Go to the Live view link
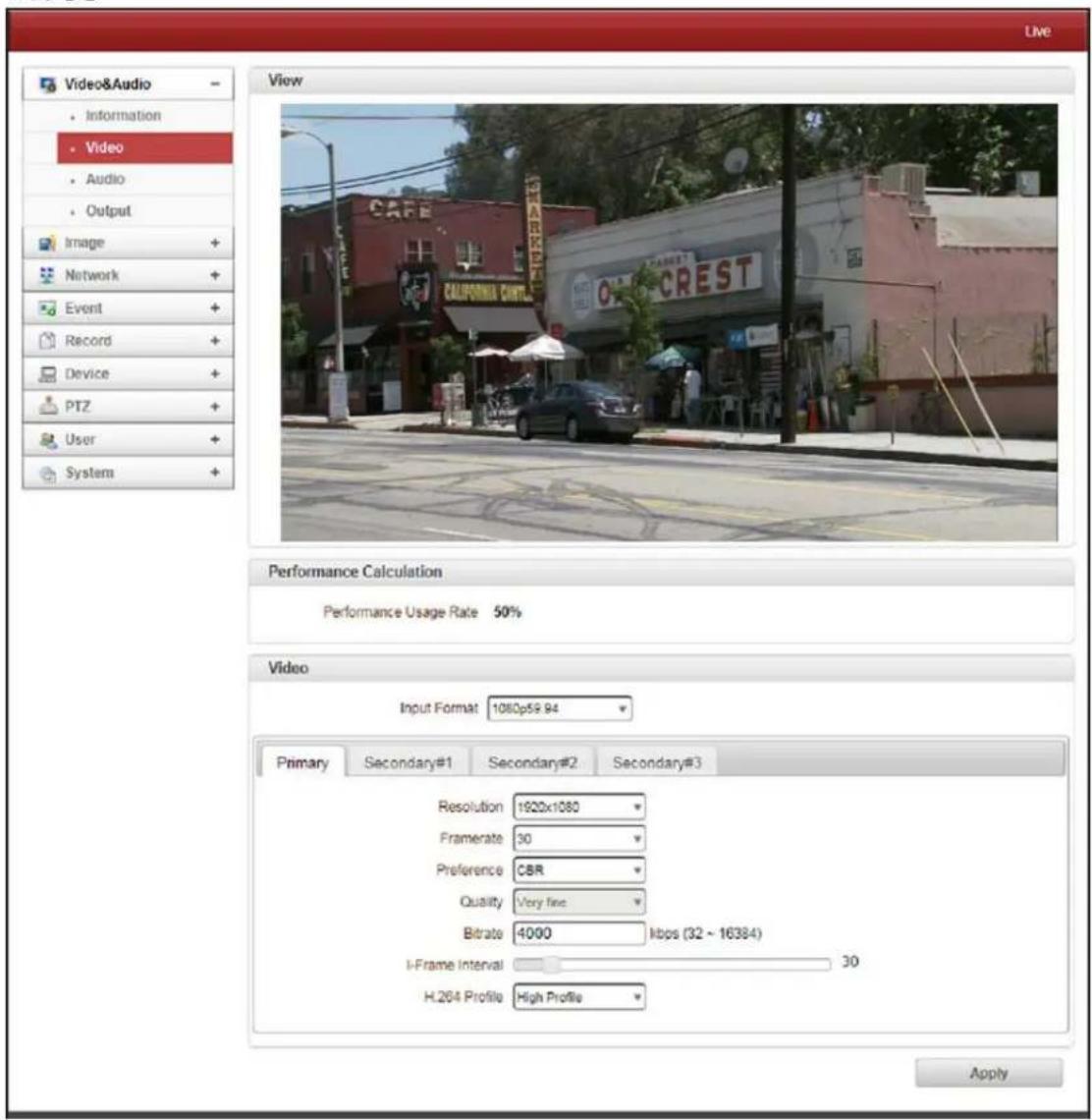The height and width of the screenshot is (1120, 1092). click(x=1037, y=31)
